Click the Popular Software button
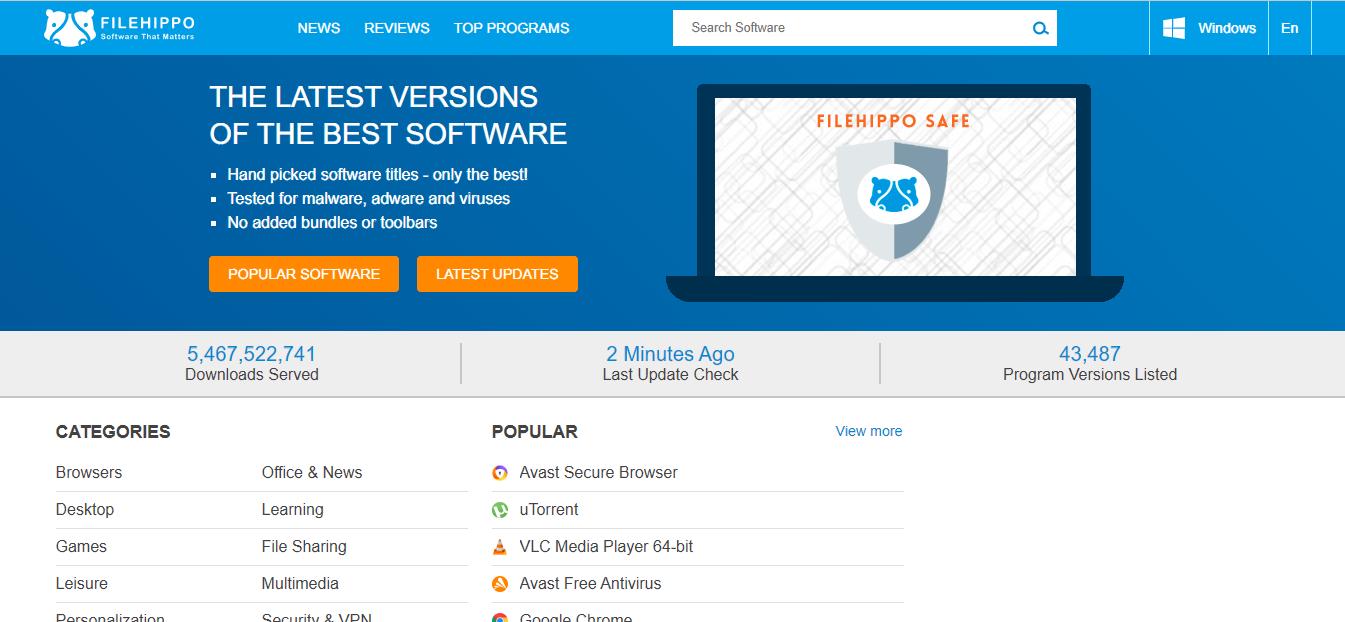Screen dimensions: 1345x622 coord(304,274)
